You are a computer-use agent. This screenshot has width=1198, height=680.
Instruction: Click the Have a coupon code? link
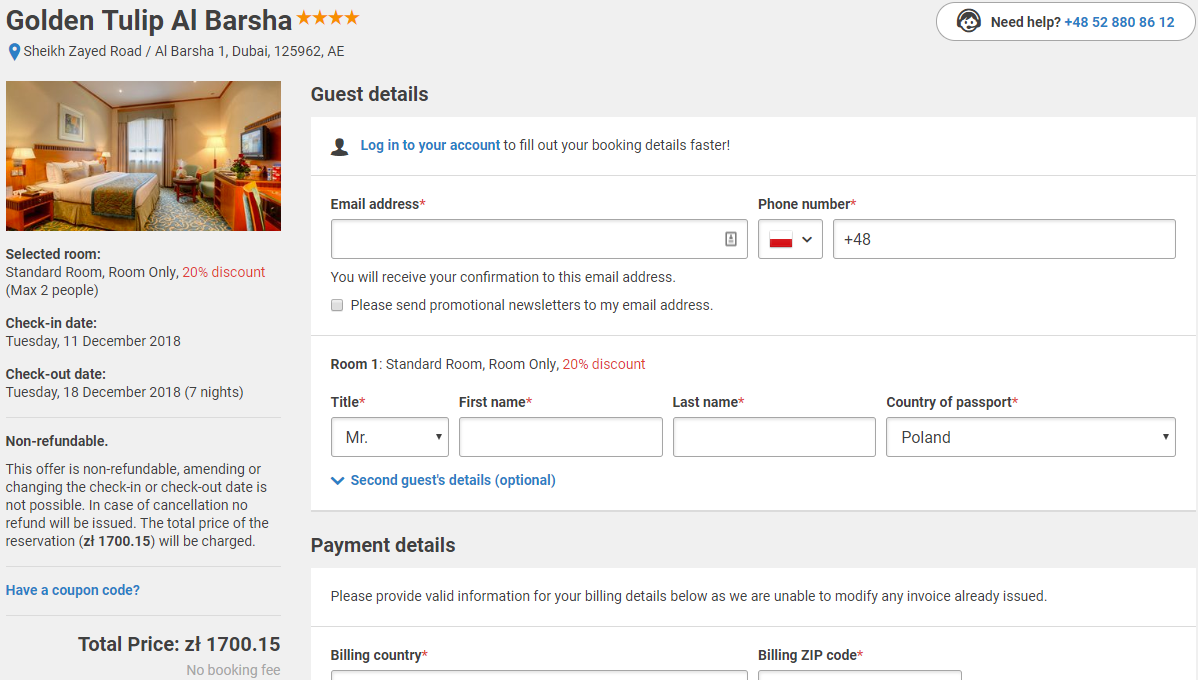(x=73, y=590)
